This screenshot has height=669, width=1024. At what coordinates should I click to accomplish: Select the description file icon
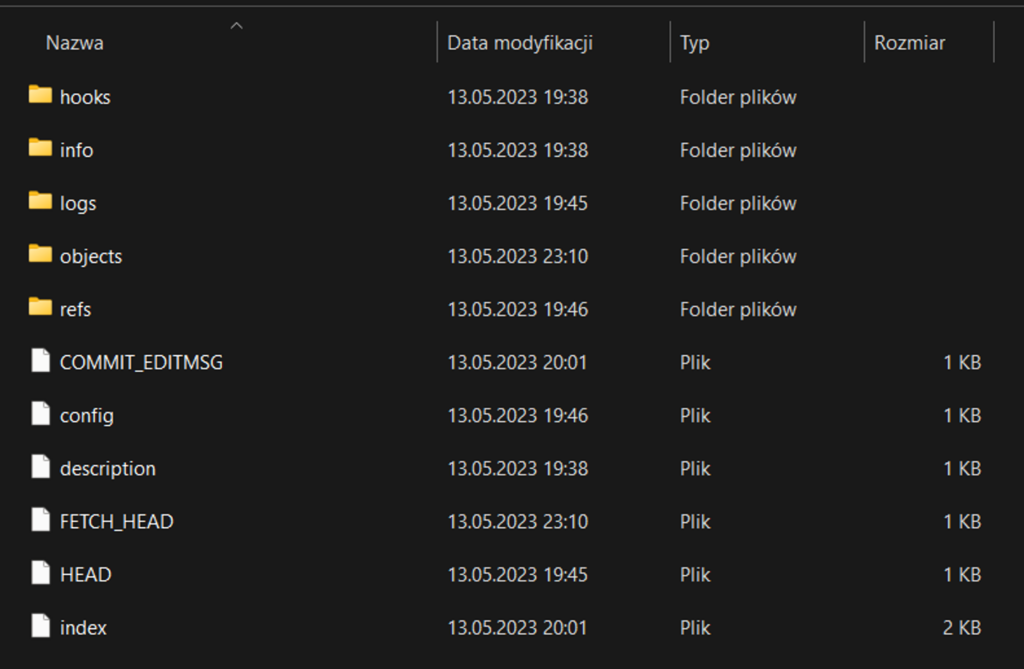pos(40,467)
